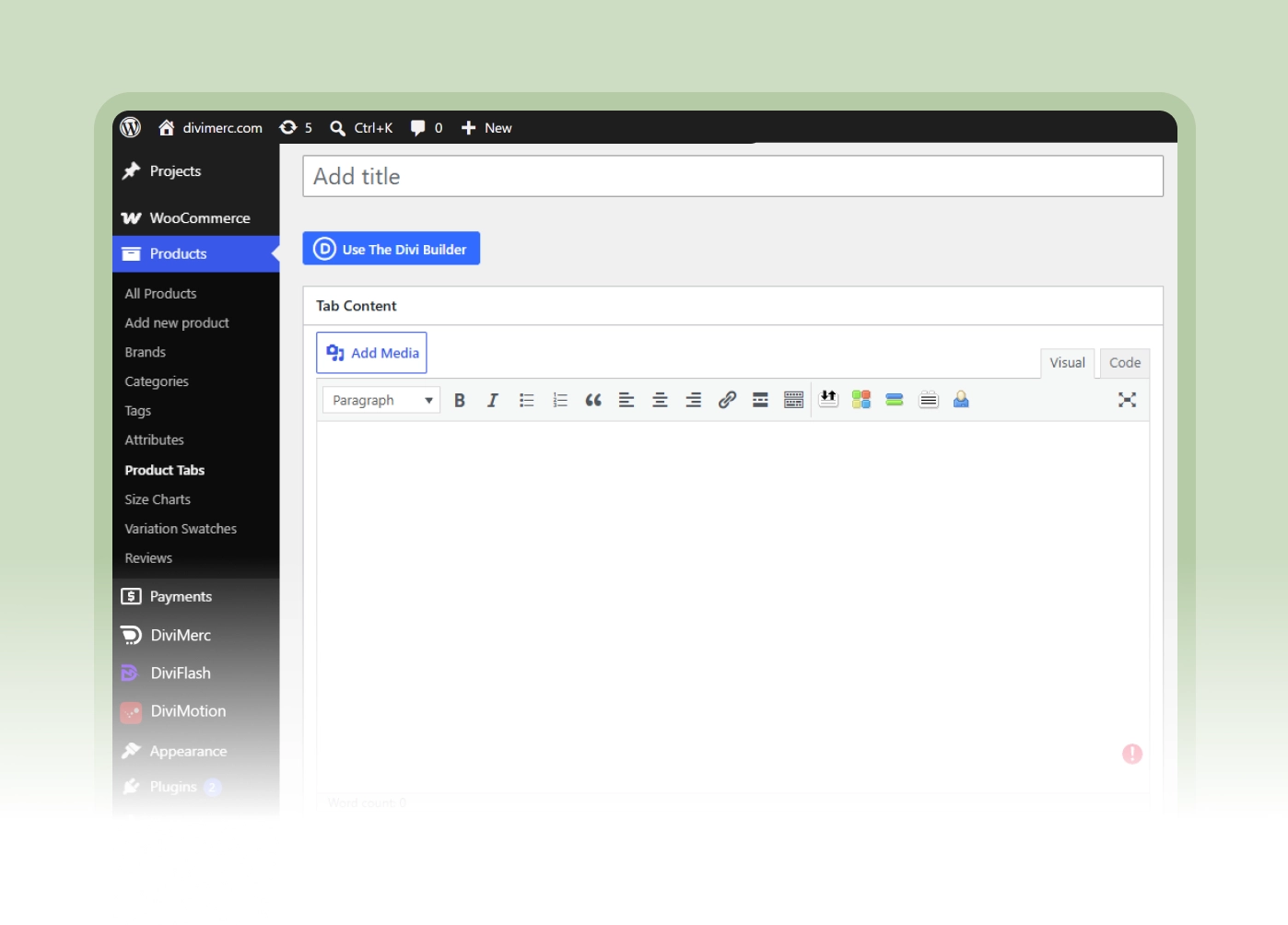Open Variation Swatches settings
1288x925 pixels.
(181, 529)
